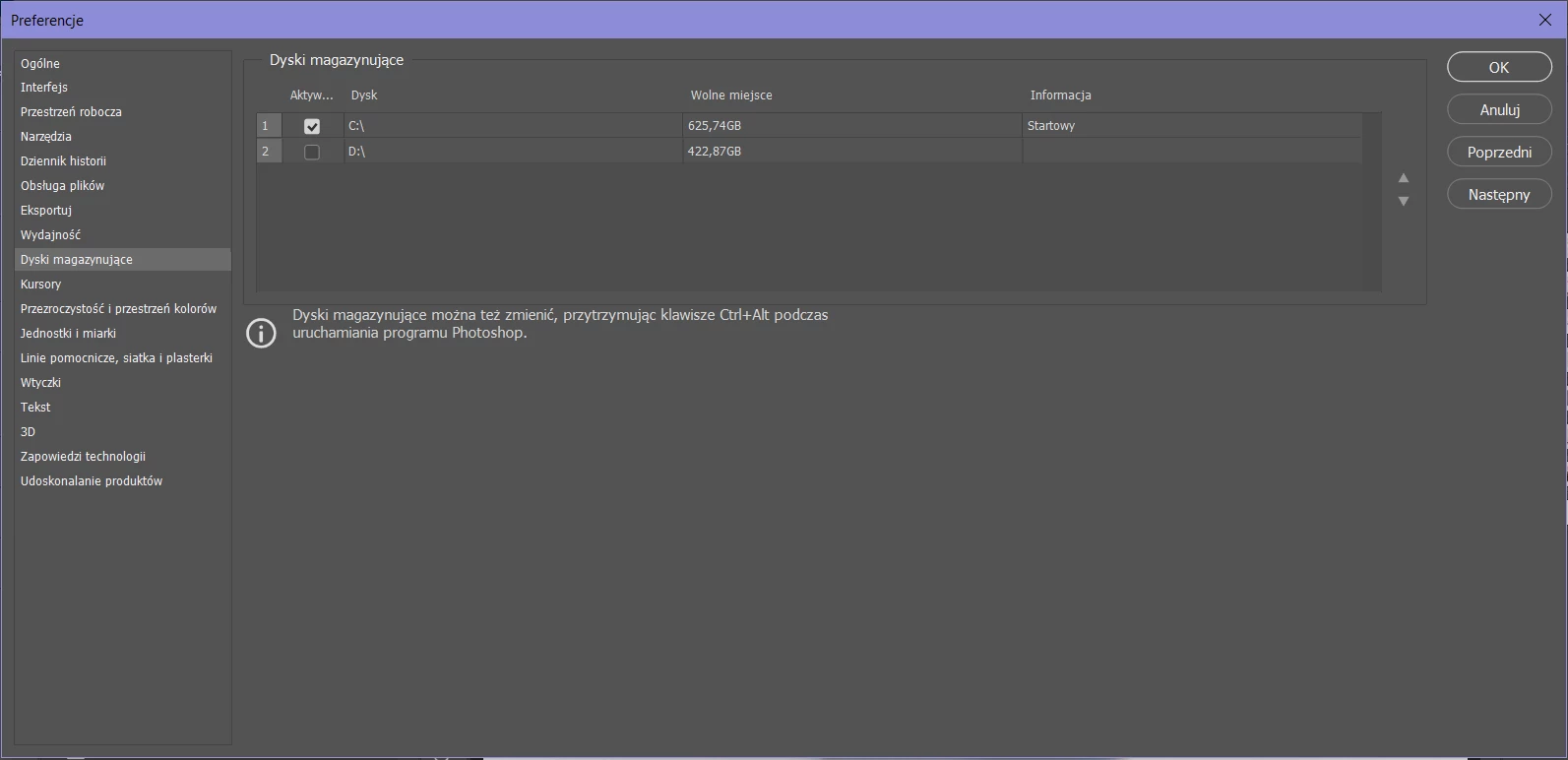This screenshot has height=760, width=1568.
Task: Move selected scratch disk up with arrow
Action: coord(1404,178)
